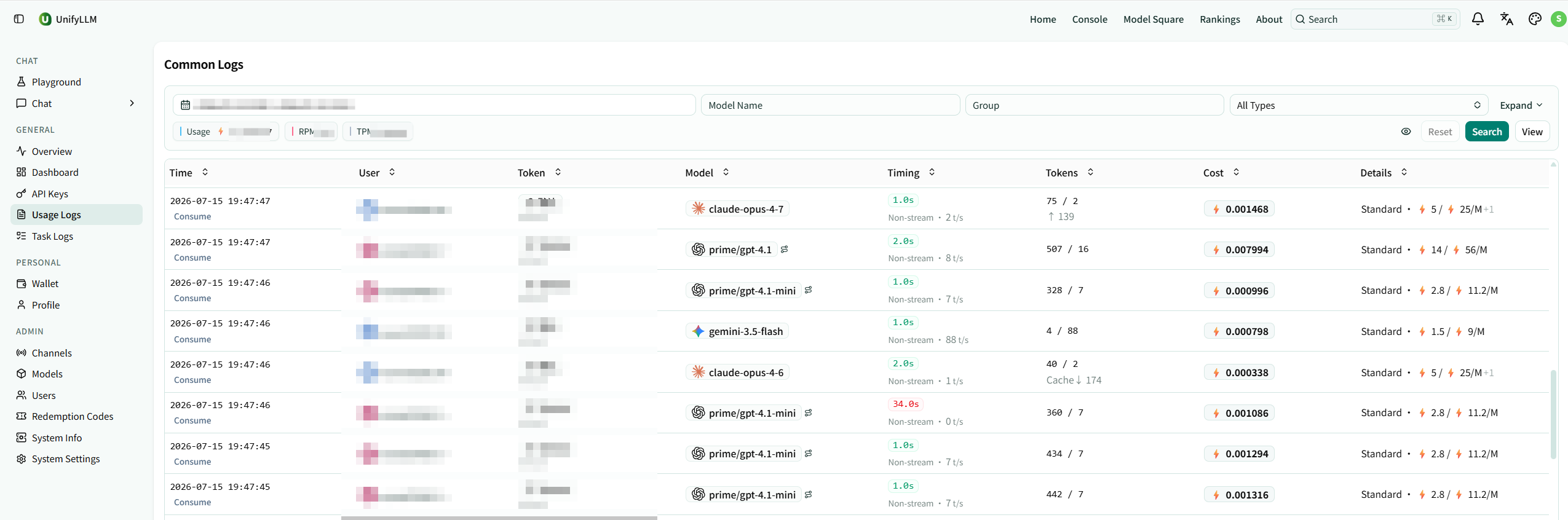
Task: Open the user avatar menu
Action: coord(1559,19)
